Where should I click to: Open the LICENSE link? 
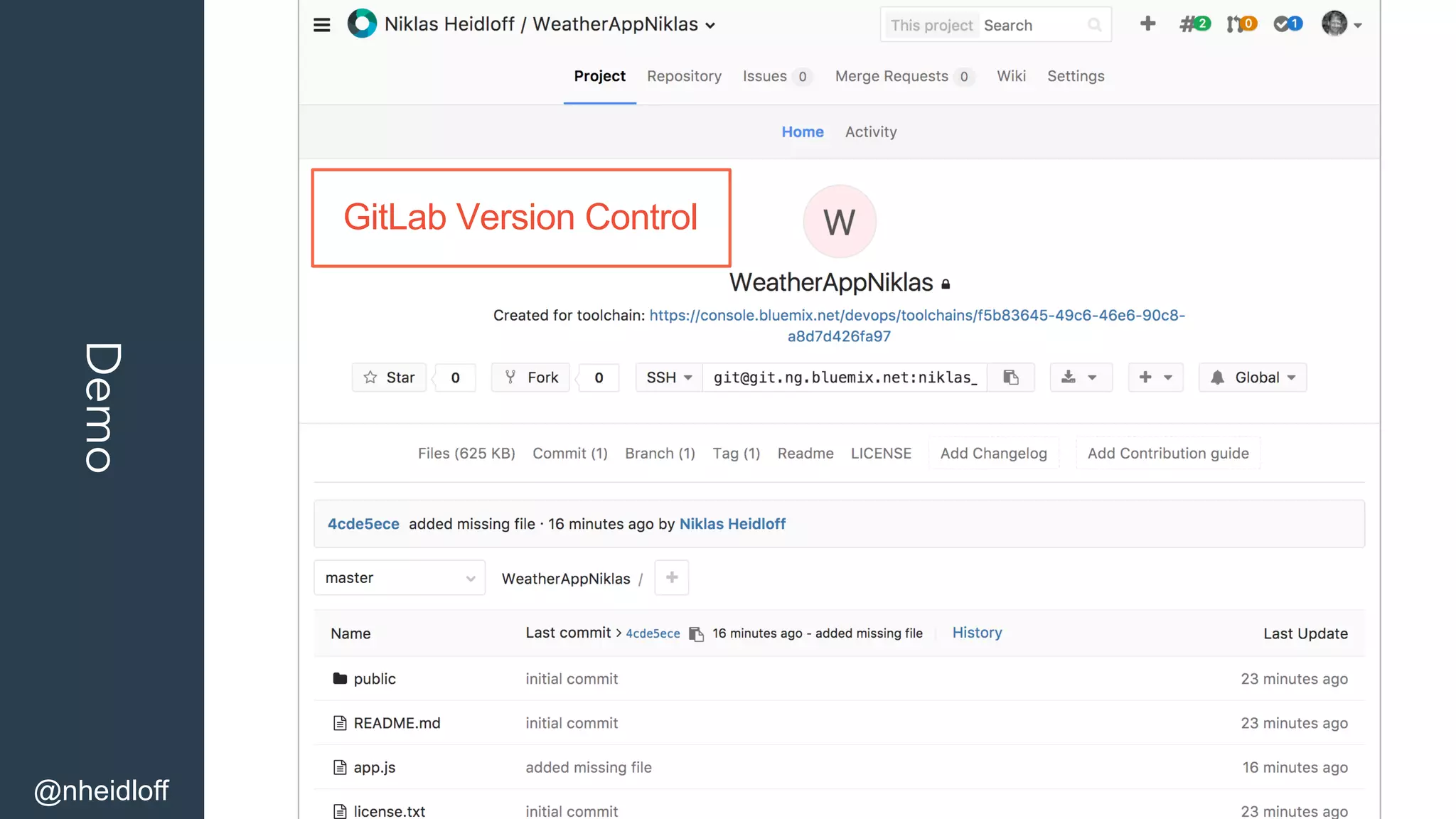[881, 454]
